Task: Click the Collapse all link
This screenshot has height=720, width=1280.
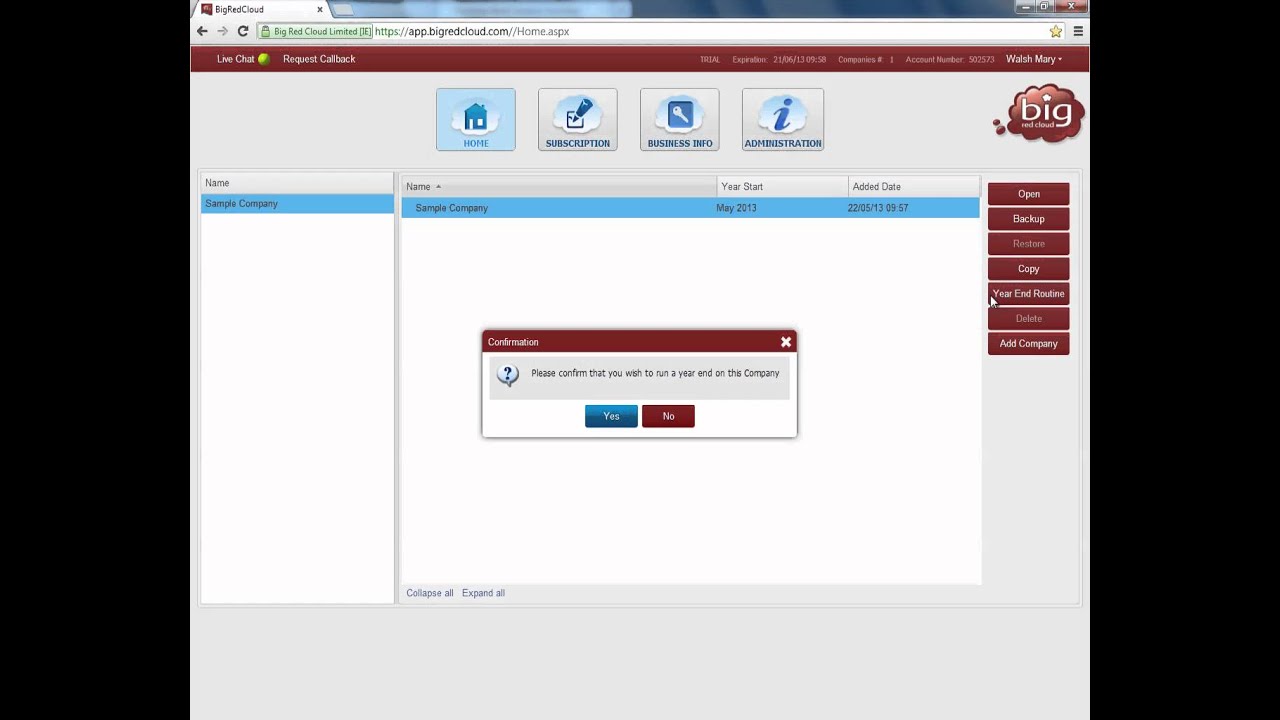Action: pos(430,593)
